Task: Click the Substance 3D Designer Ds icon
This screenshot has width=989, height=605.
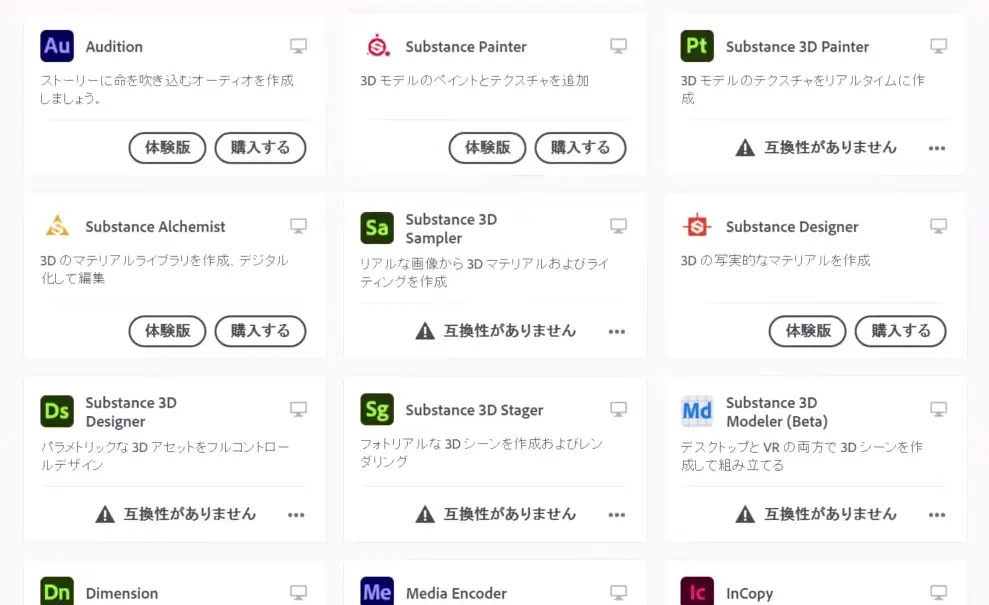Action: pyautogui.click(x=57, y=411)
